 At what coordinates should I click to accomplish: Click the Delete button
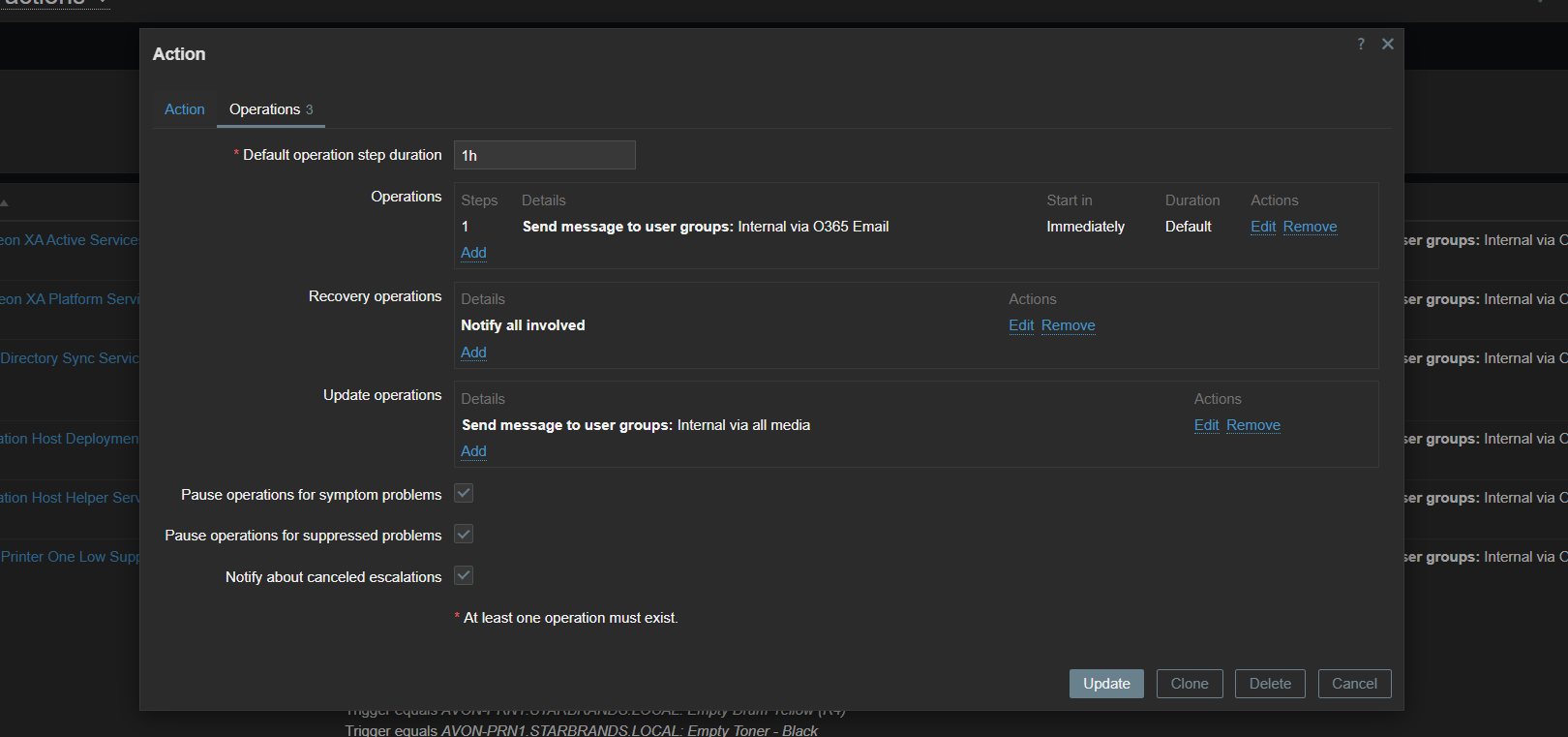point(1270,684)
